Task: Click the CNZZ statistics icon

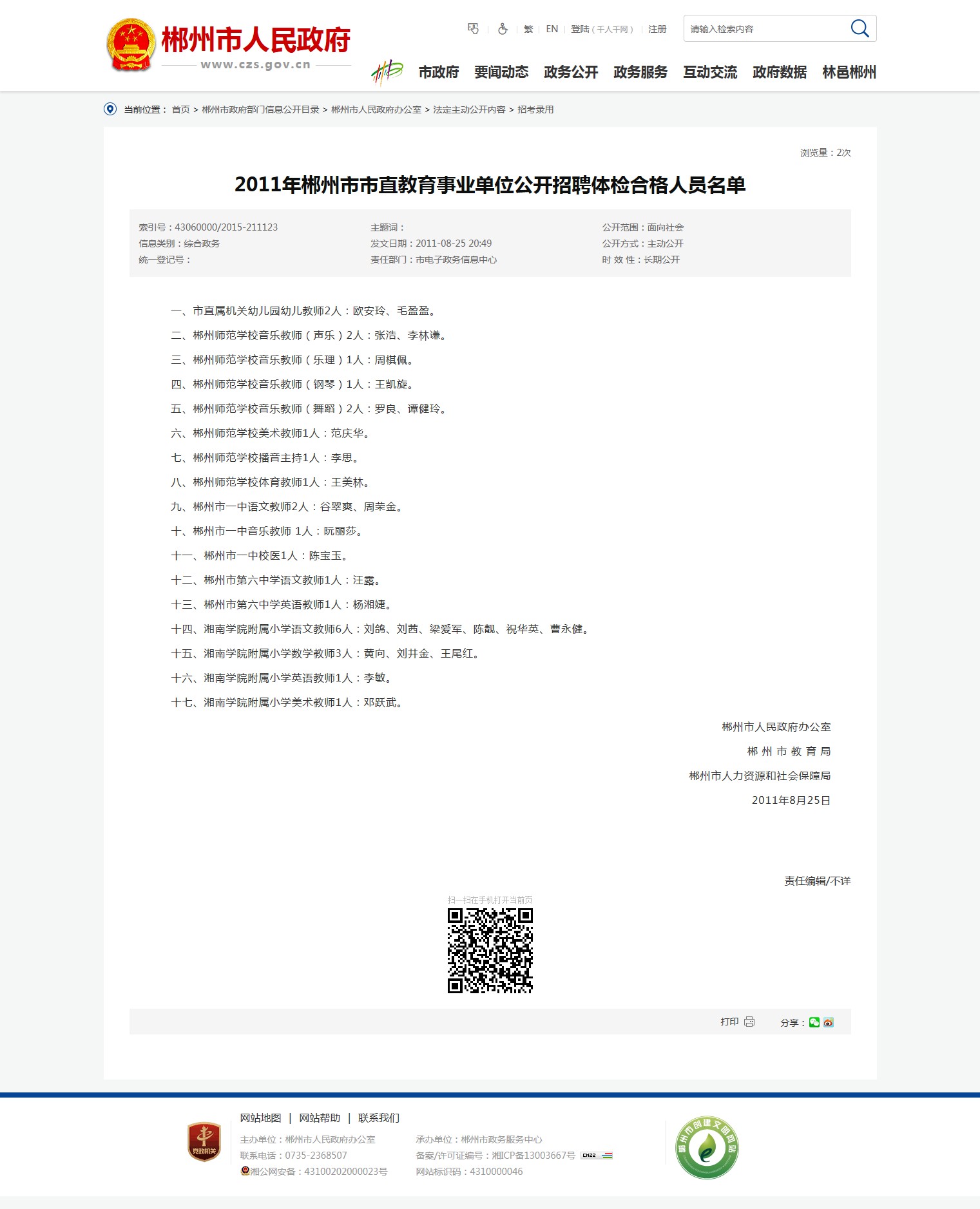Action: click(x=596, y=1156)
